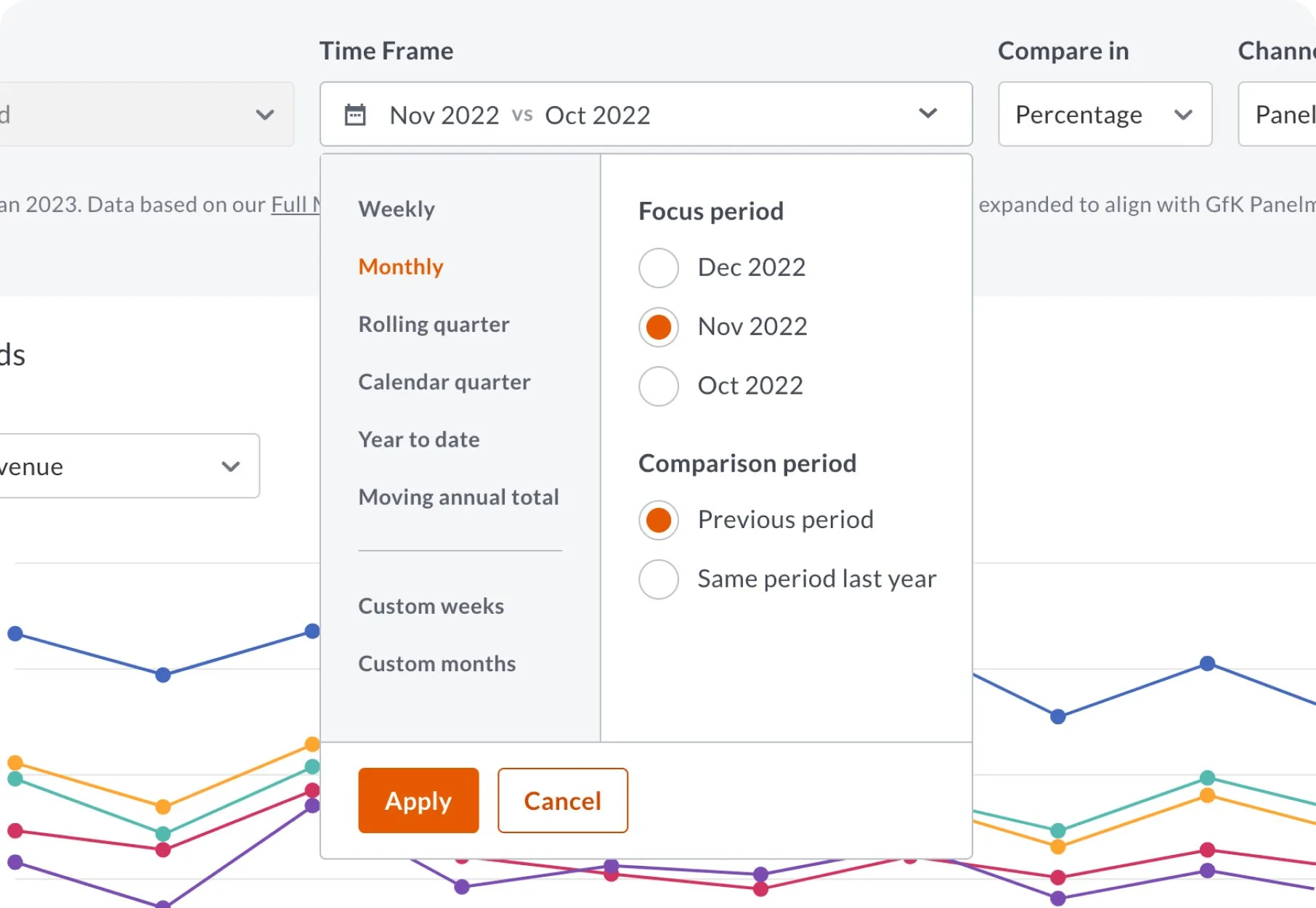The image size is (1316, 908).
Task: Choose Moving annual total
Action: pos(458,497)
